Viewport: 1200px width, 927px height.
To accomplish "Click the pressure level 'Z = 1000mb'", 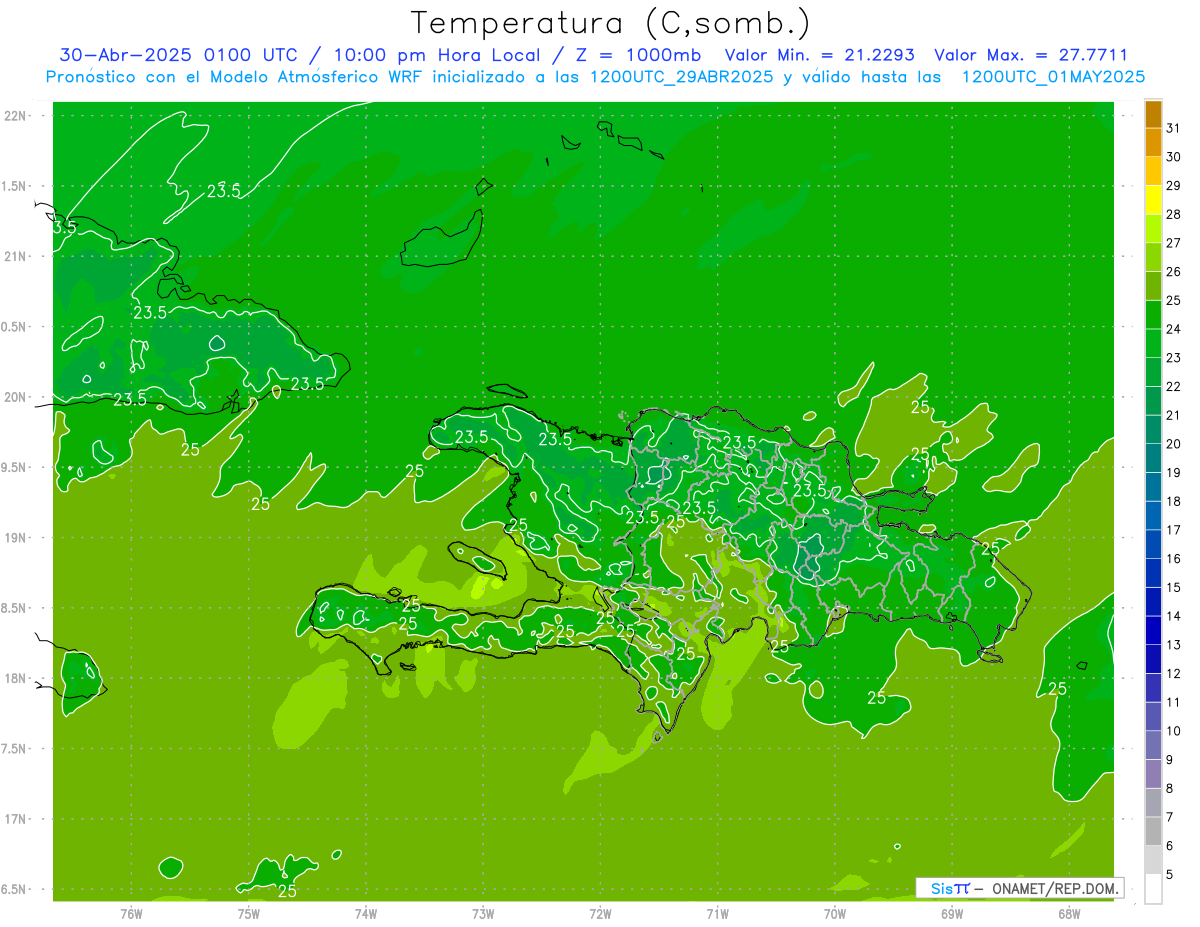I will (638, 55).
